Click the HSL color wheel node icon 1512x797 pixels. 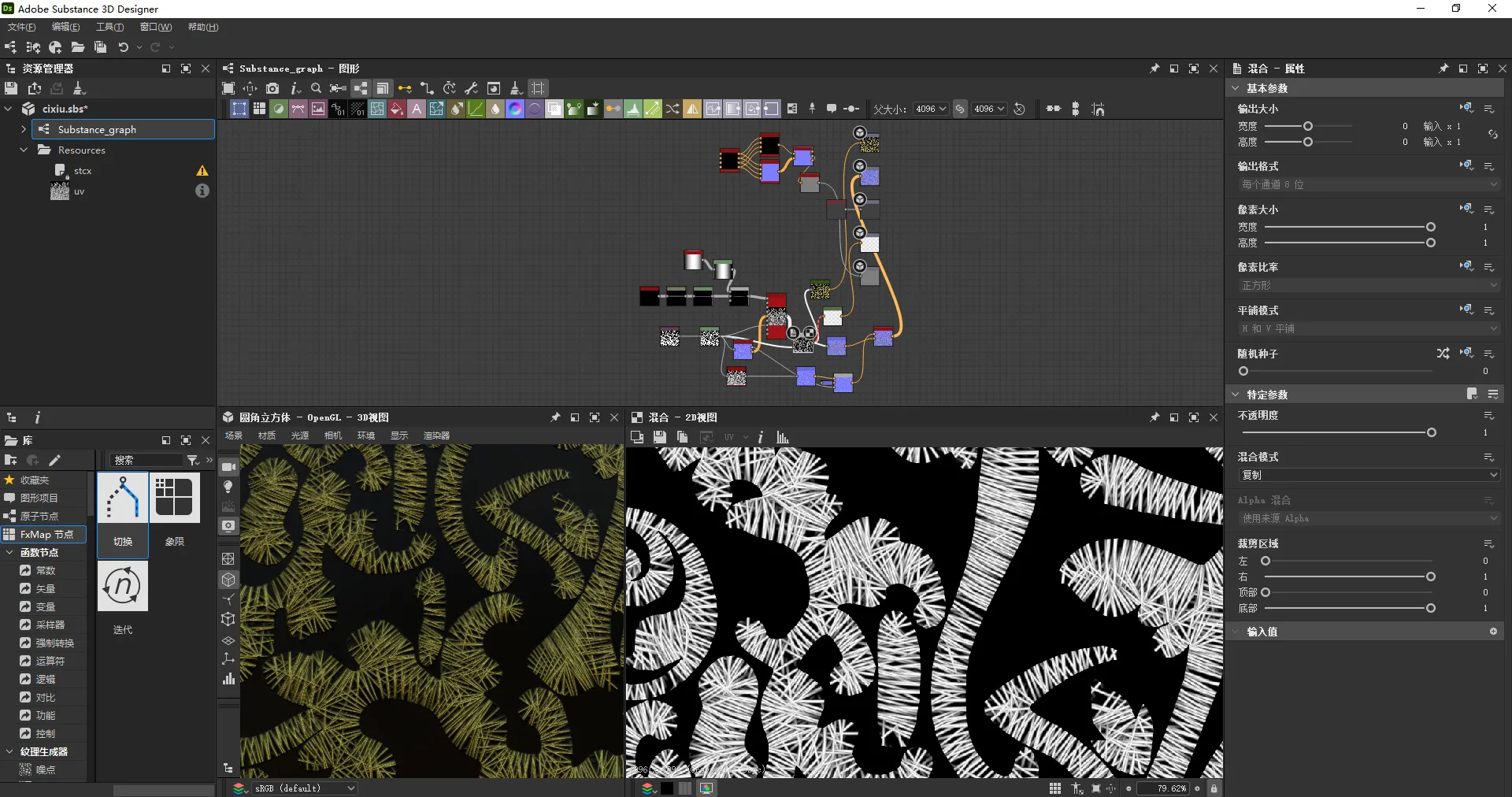point(515,109)
